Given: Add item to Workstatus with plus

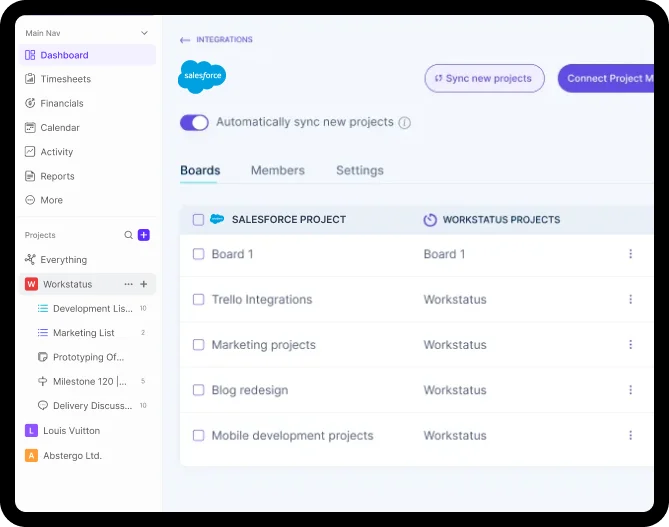Looking at the screenshot, I should pos(144,284).
